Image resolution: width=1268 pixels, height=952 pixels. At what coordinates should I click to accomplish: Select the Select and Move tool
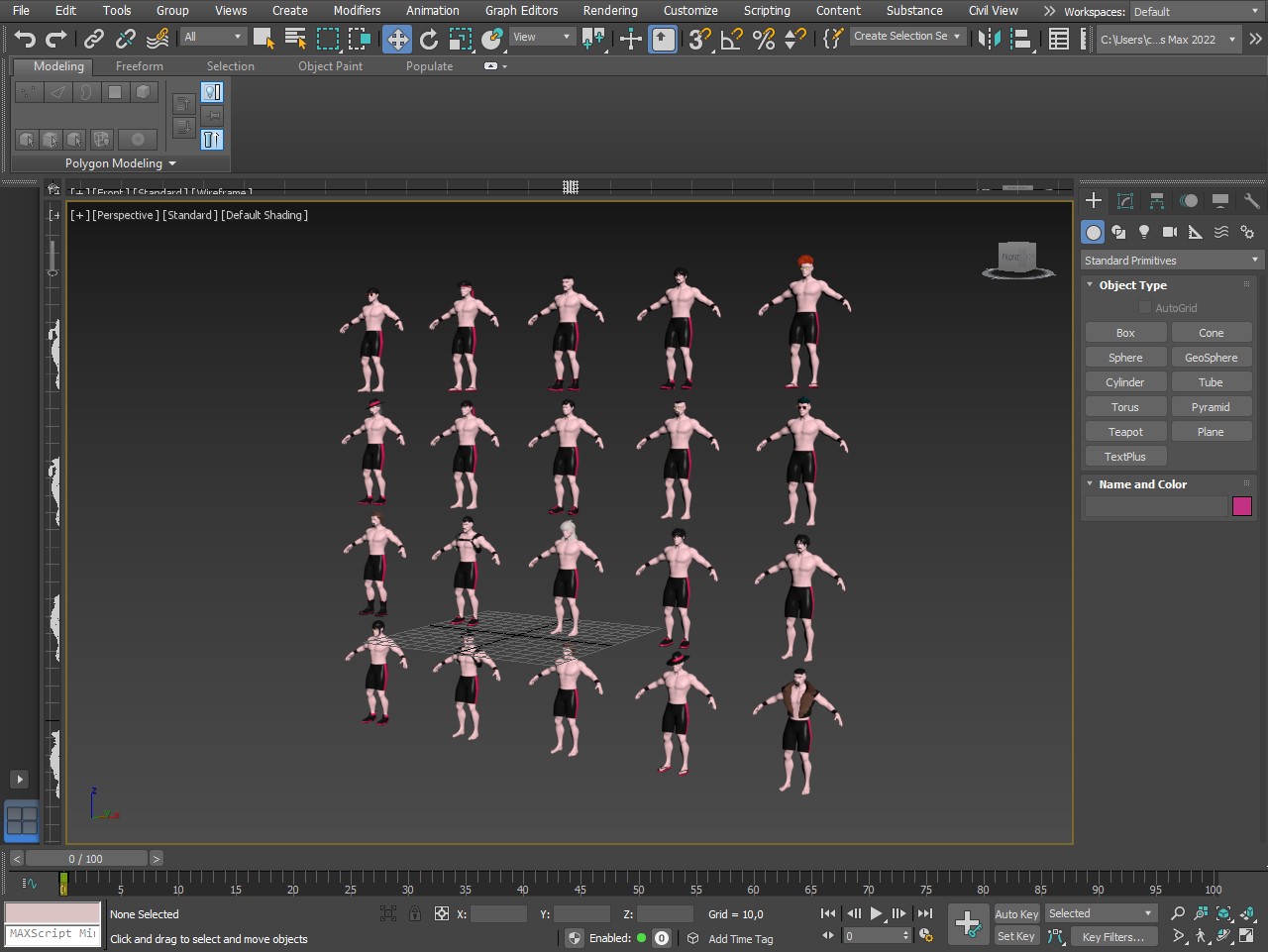point(397,39)
